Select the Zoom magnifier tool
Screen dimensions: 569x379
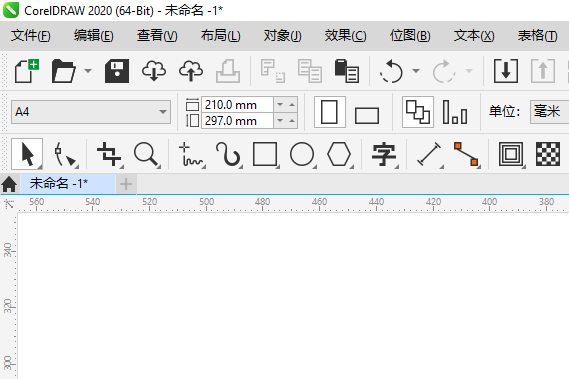pos(146,154)
